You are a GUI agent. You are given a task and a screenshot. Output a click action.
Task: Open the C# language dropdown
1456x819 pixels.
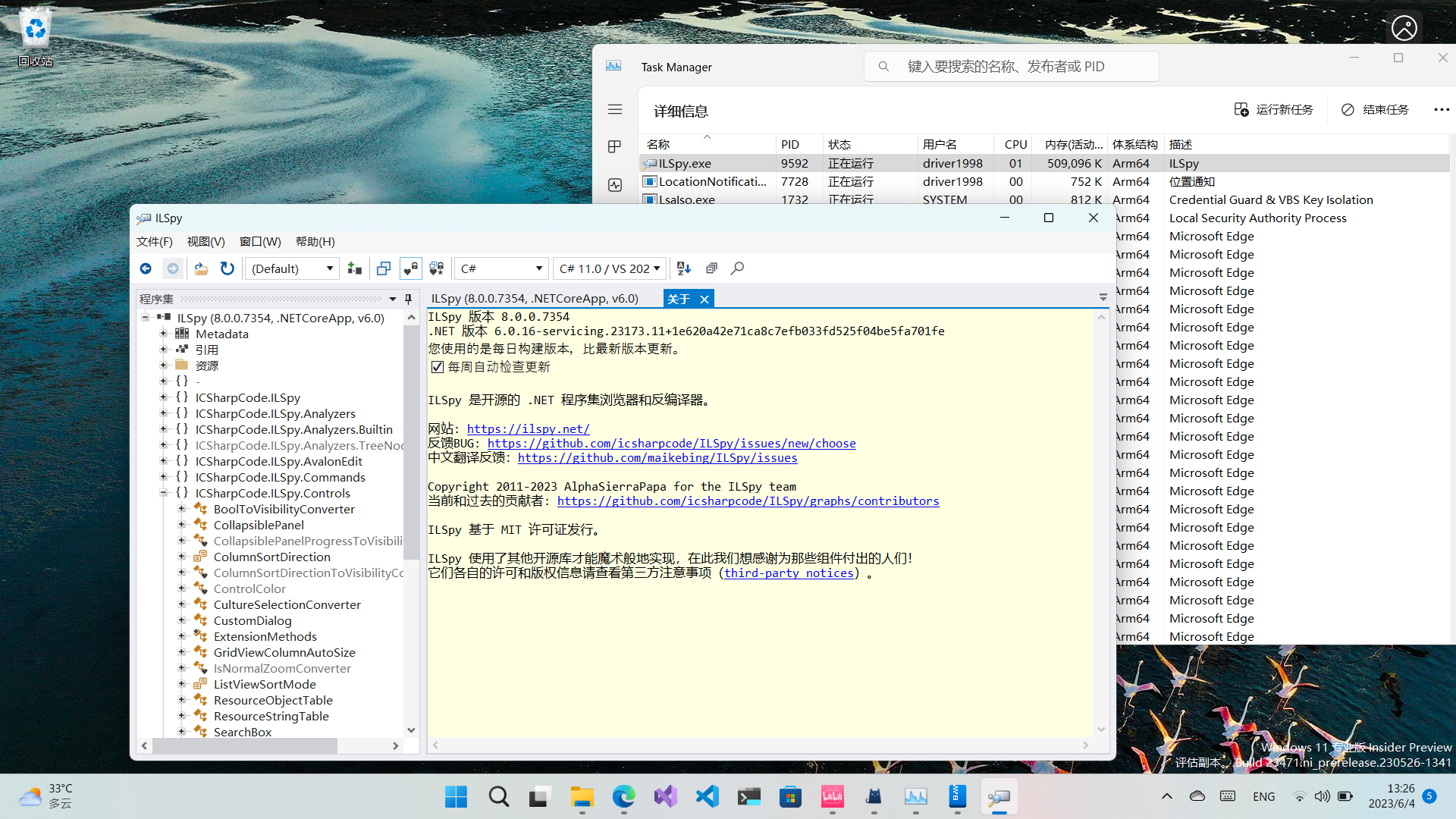pos(500,268)
